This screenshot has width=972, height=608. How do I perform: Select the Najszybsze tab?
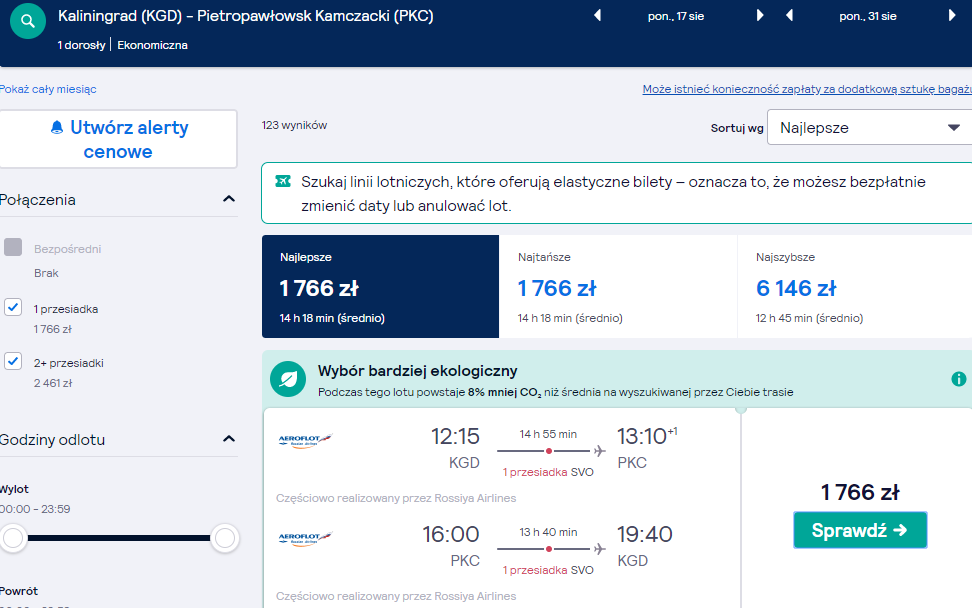855,286
